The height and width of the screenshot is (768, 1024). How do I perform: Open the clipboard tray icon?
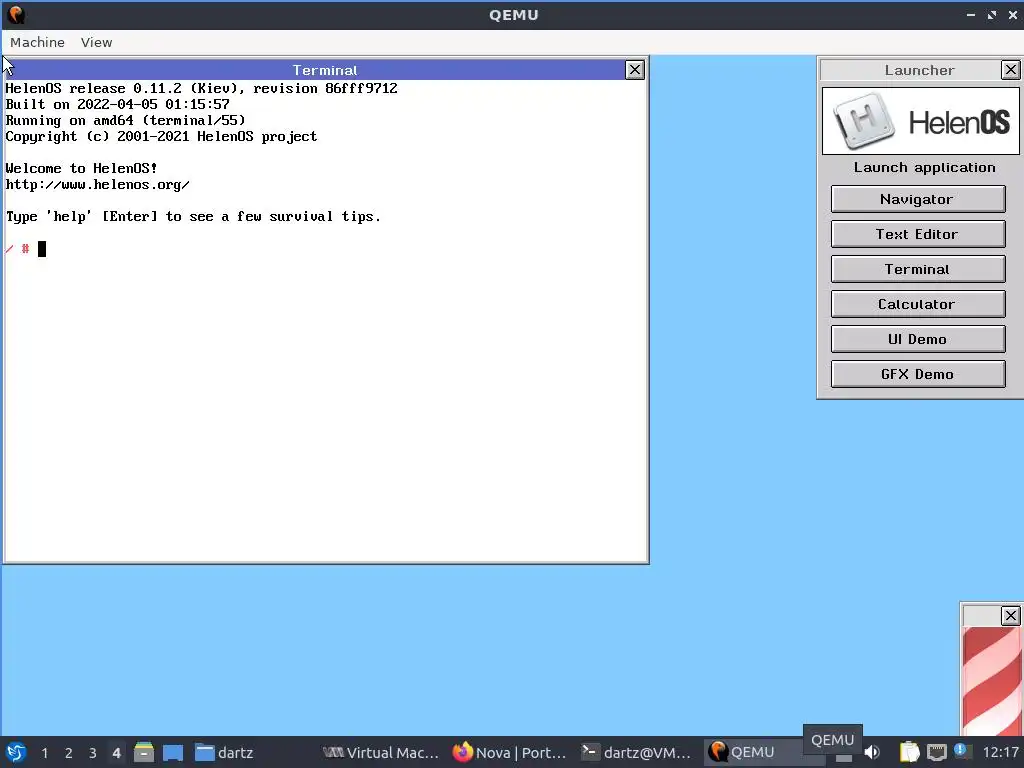909,752
